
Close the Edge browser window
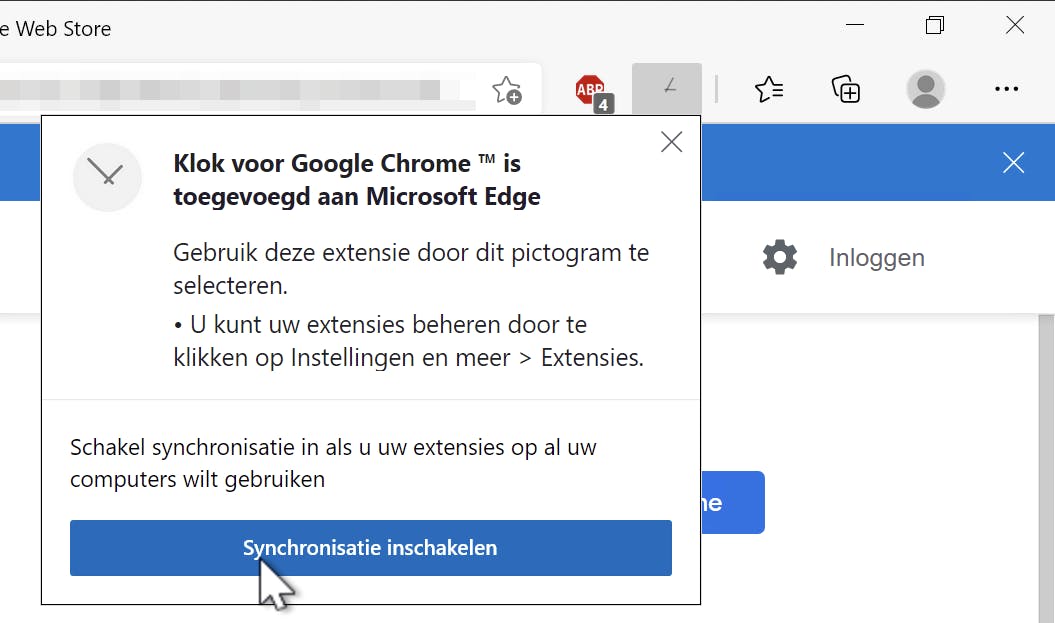1014,26
